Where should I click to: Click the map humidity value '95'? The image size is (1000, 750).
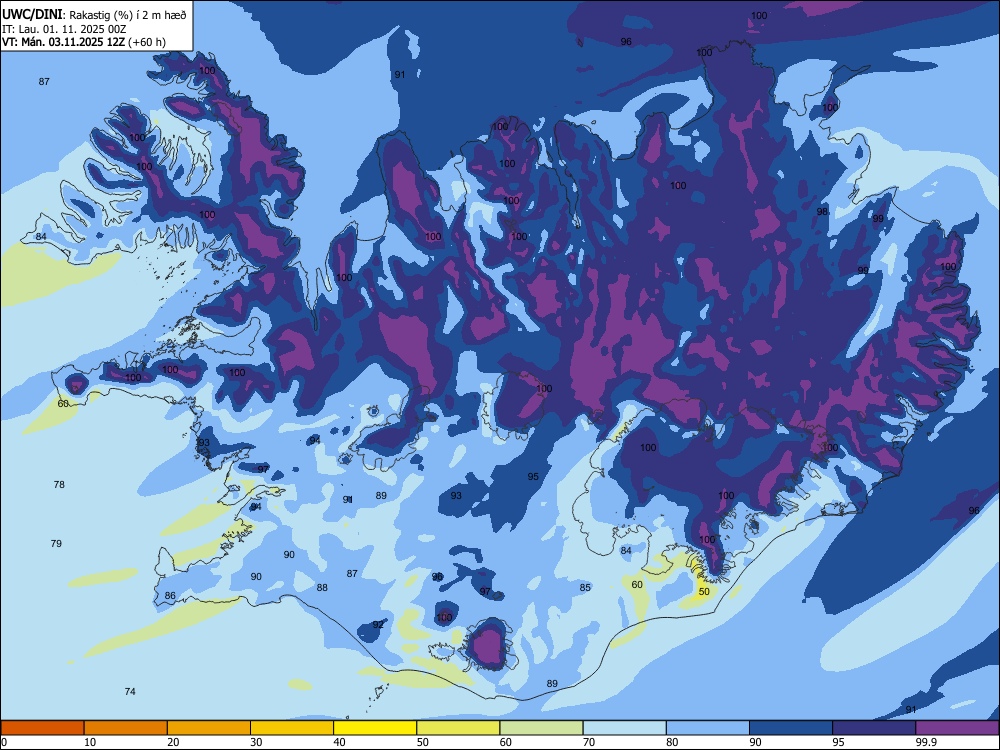pyautogui.click(x=533, y=476)
